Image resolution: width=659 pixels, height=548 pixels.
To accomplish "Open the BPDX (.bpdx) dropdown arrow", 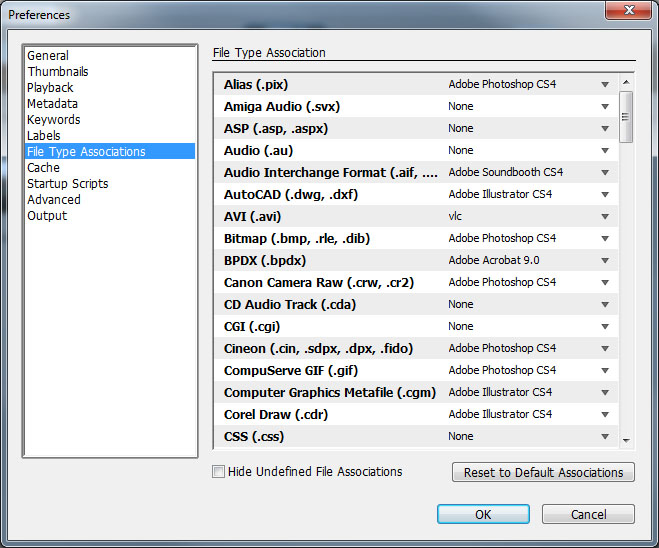I will click(x=604, y=261).
